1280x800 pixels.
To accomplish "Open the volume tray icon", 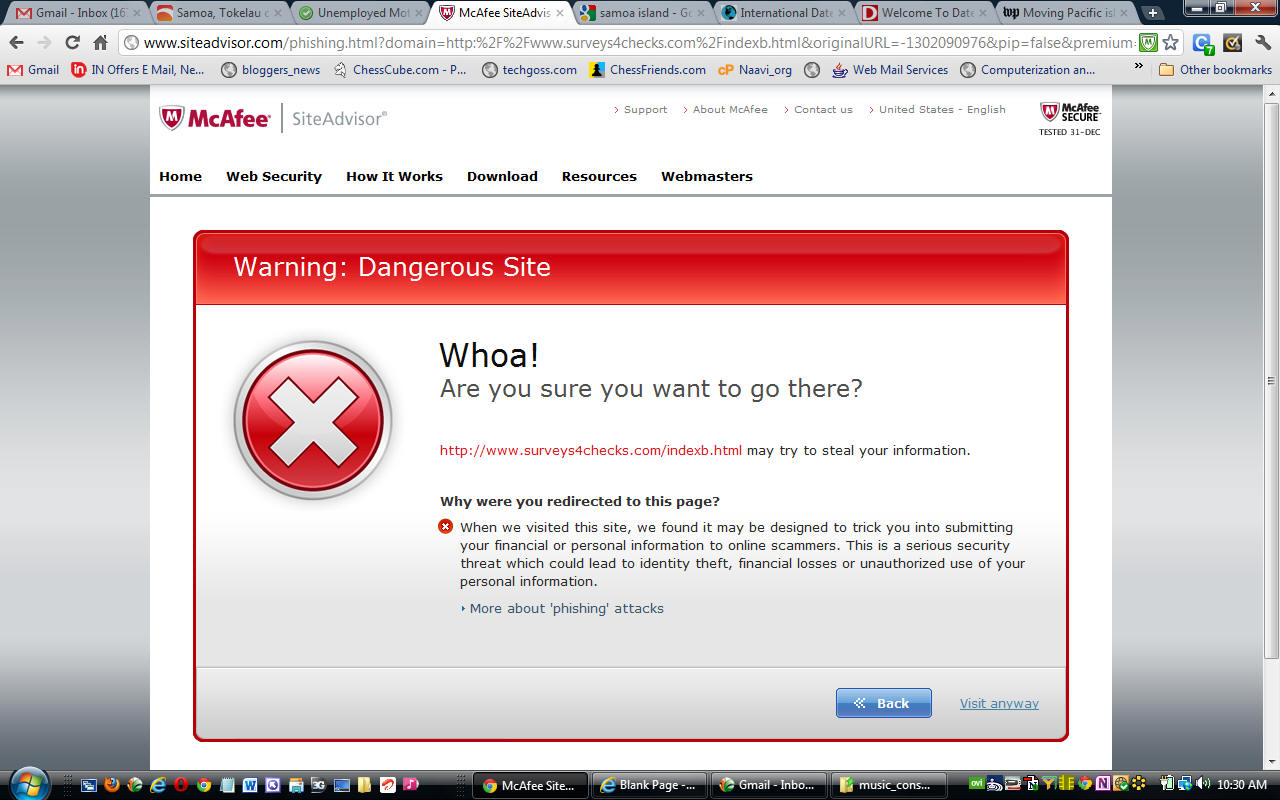I will pyautogui.click(x=1202, y=783).
